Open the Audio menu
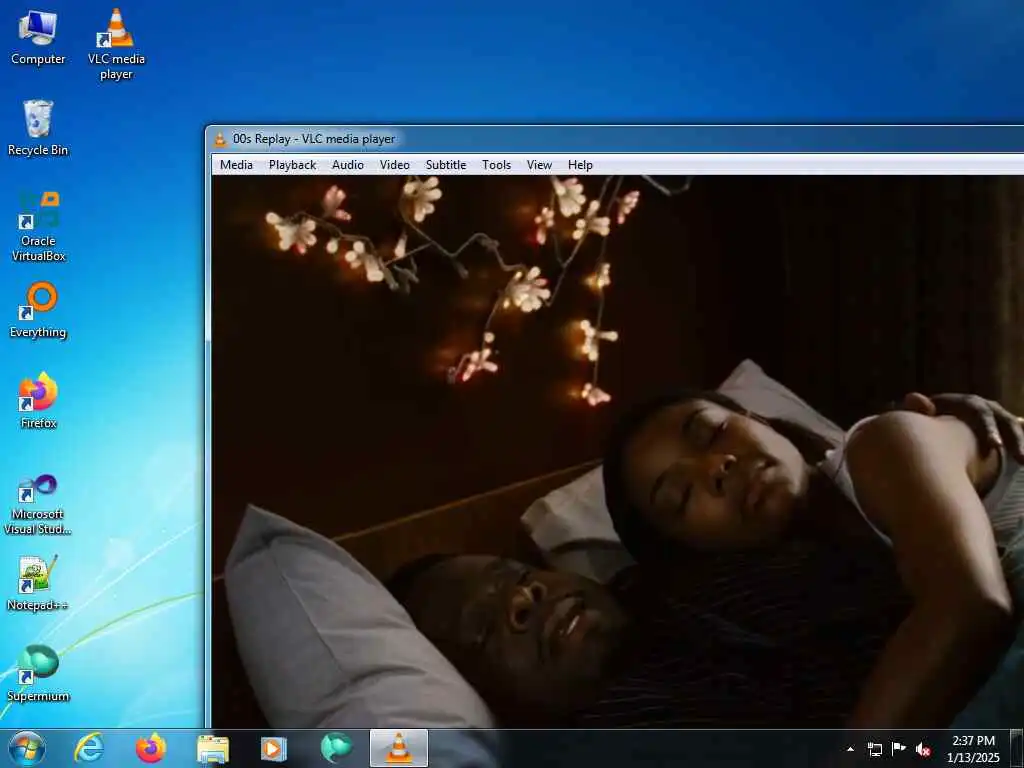1024x768 pixels. (347, 165)
